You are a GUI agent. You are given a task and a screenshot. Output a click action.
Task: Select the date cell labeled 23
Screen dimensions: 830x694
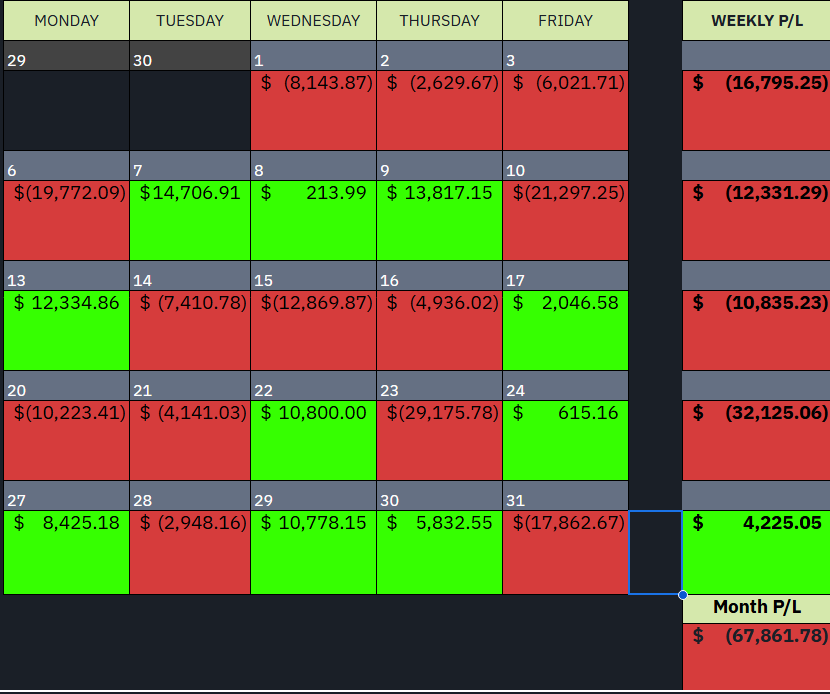tap(439, 386)
